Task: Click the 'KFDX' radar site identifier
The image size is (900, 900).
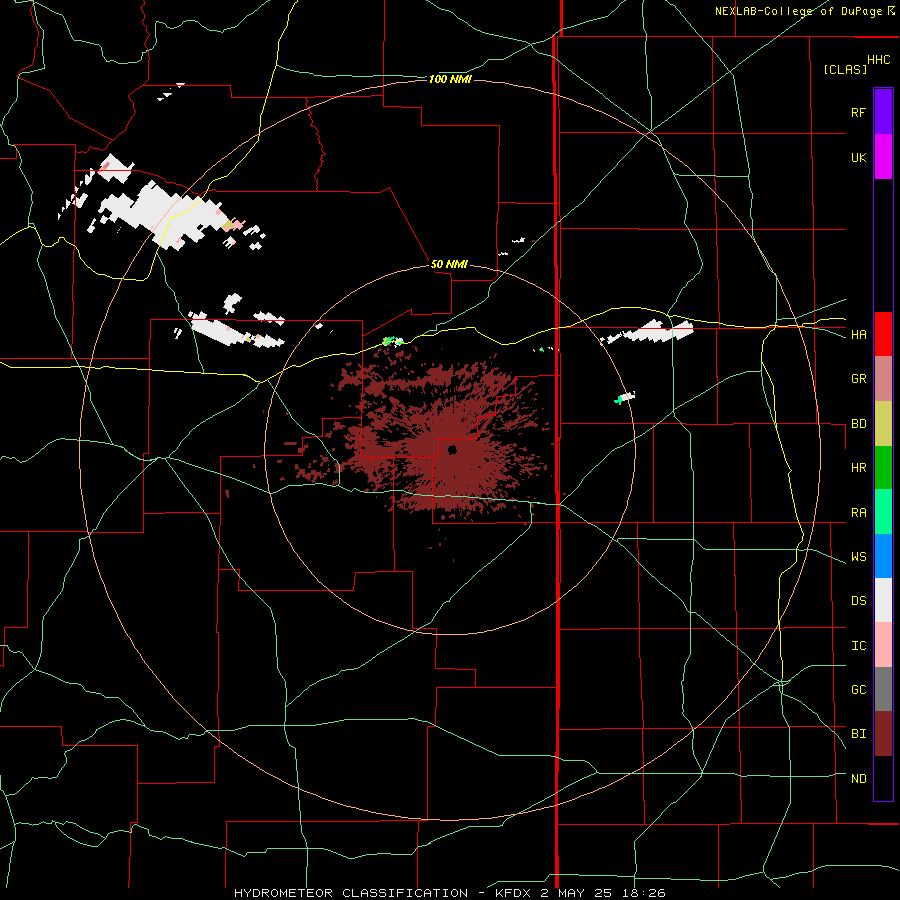Action: [514, 893]
